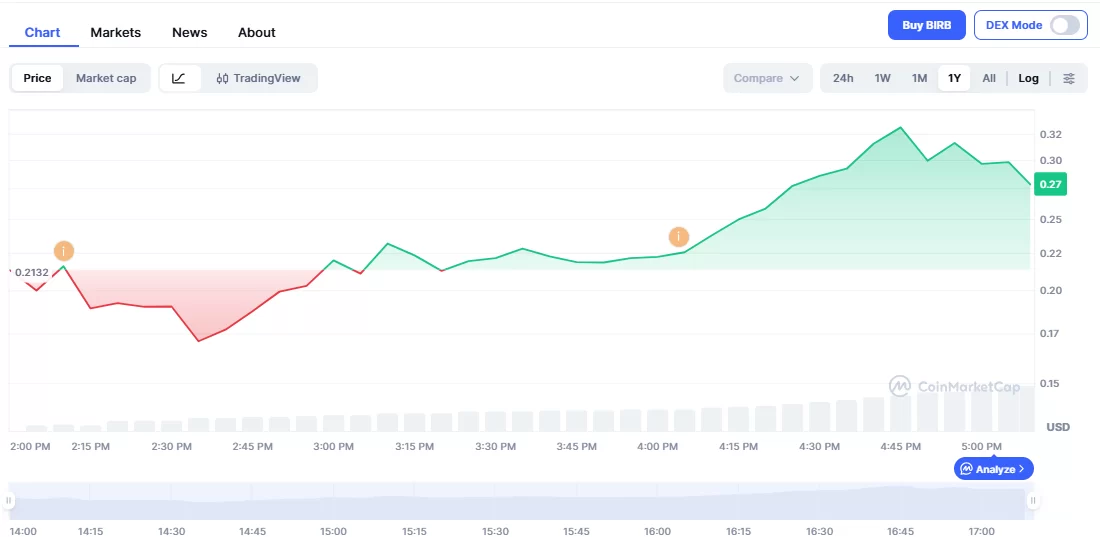1100x537 pixels.
Task: Toggle the DEX Mode switch
Action: 1065,25
